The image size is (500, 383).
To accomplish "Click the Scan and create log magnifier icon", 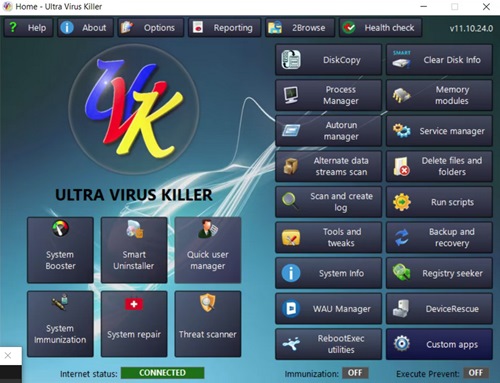I will [x=290, y=201].
